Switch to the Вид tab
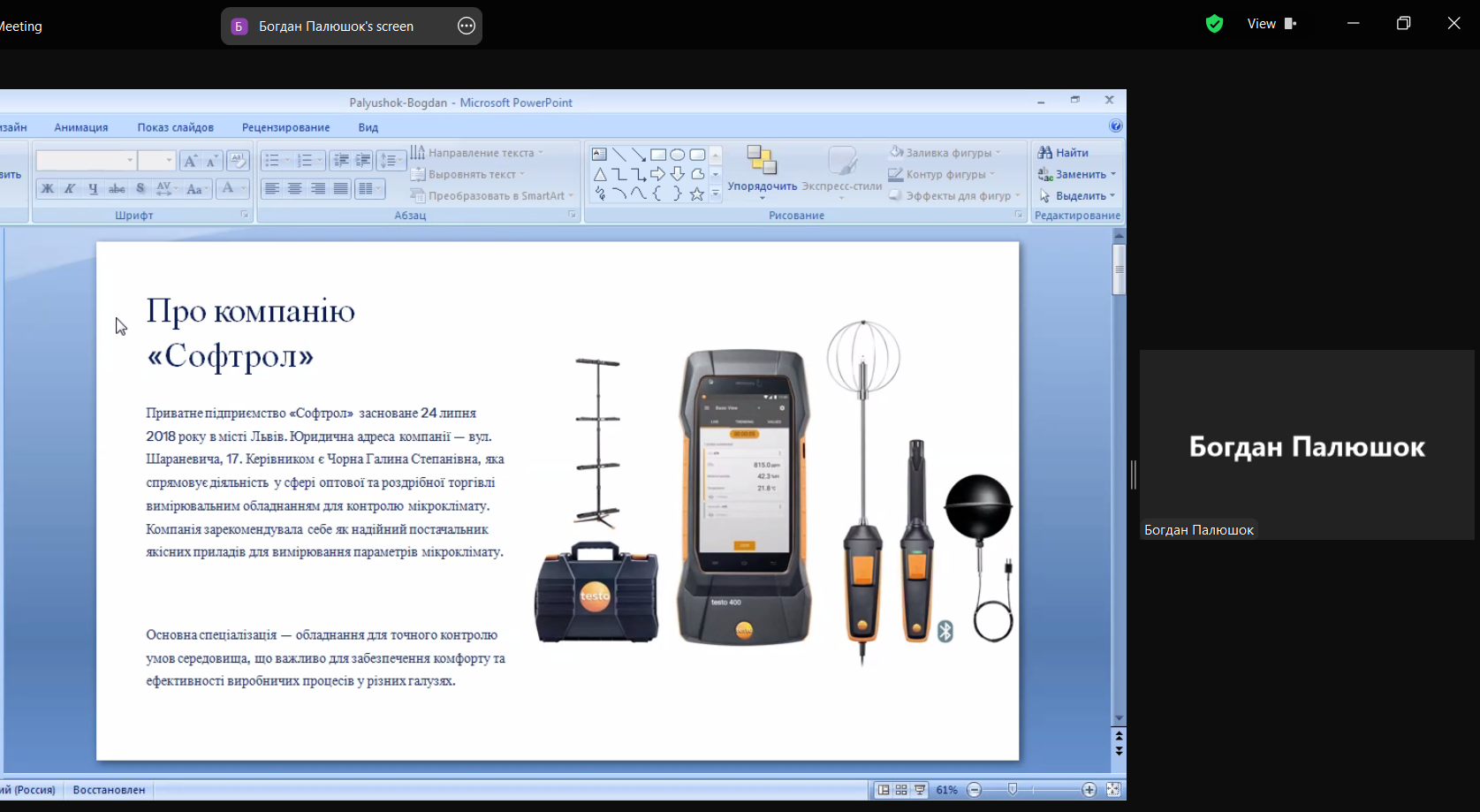 (368, 127)
